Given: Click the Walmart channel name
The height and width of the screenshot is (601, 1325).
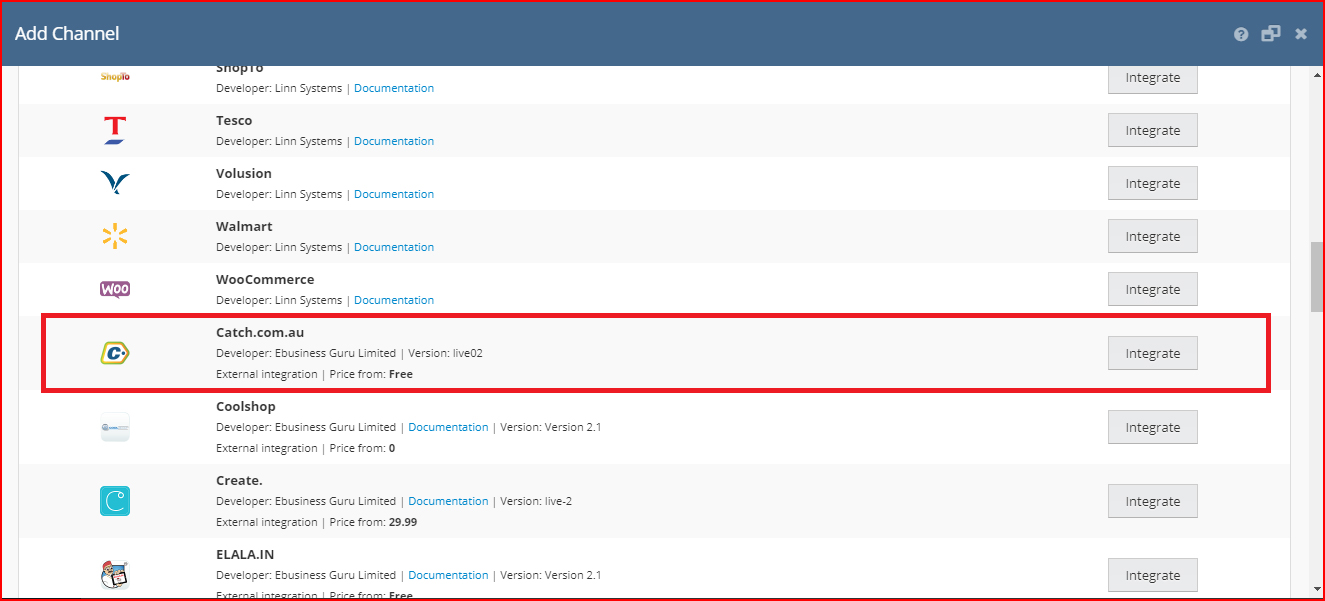Looking at the screenshot, I should point(244,227).
